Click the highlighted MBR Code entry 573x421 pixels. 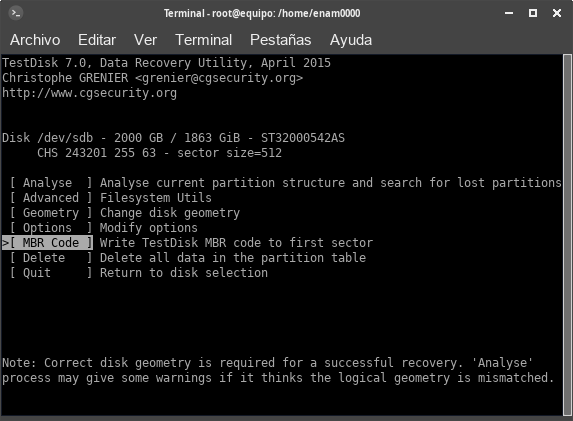tap(48, 243)
